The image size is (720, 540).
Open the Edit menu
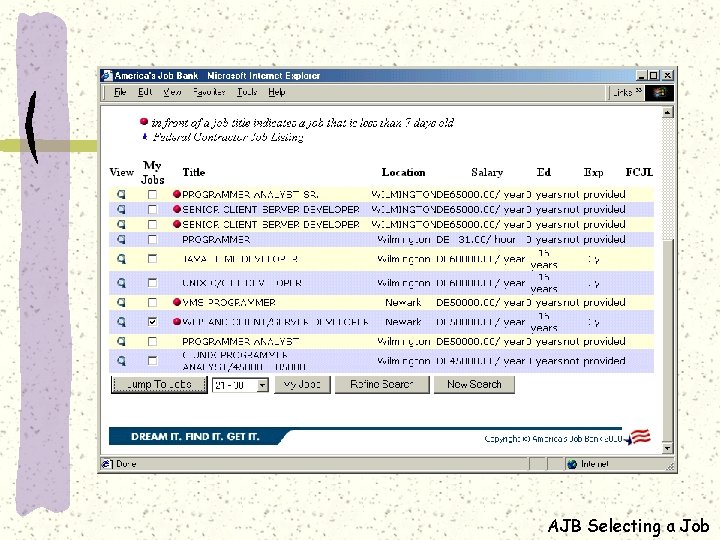(145, 92)
